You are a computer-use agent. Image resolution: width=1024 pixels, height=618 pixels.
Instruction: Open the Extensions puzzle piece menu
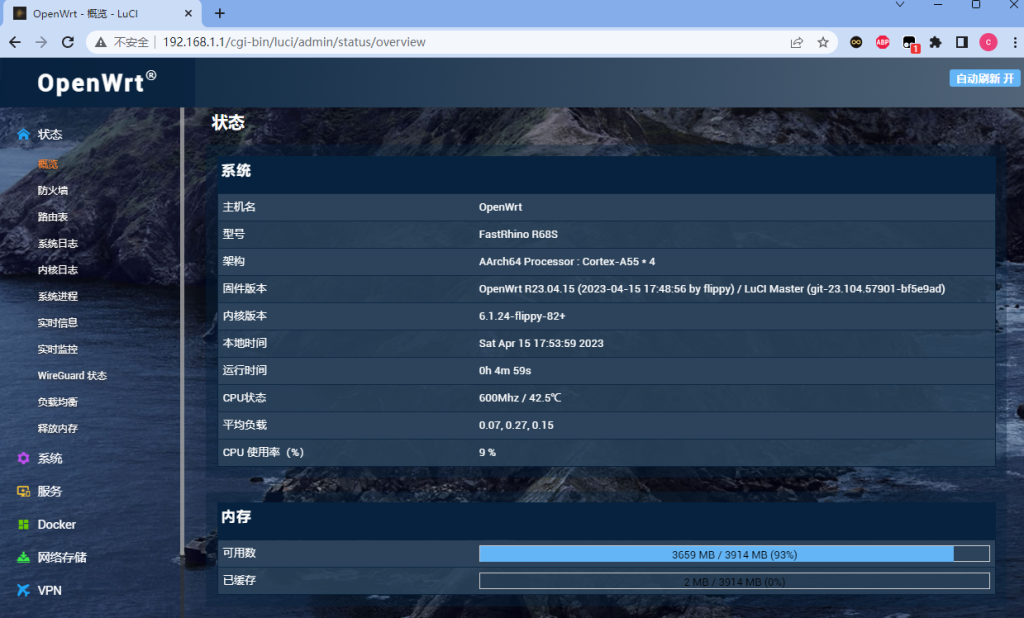click(x=936, y=42)
